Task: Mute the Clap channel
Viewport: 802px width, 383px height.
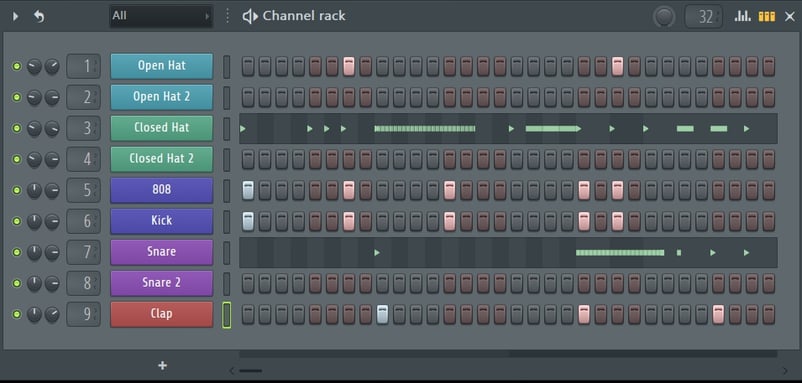Action: 17,314
